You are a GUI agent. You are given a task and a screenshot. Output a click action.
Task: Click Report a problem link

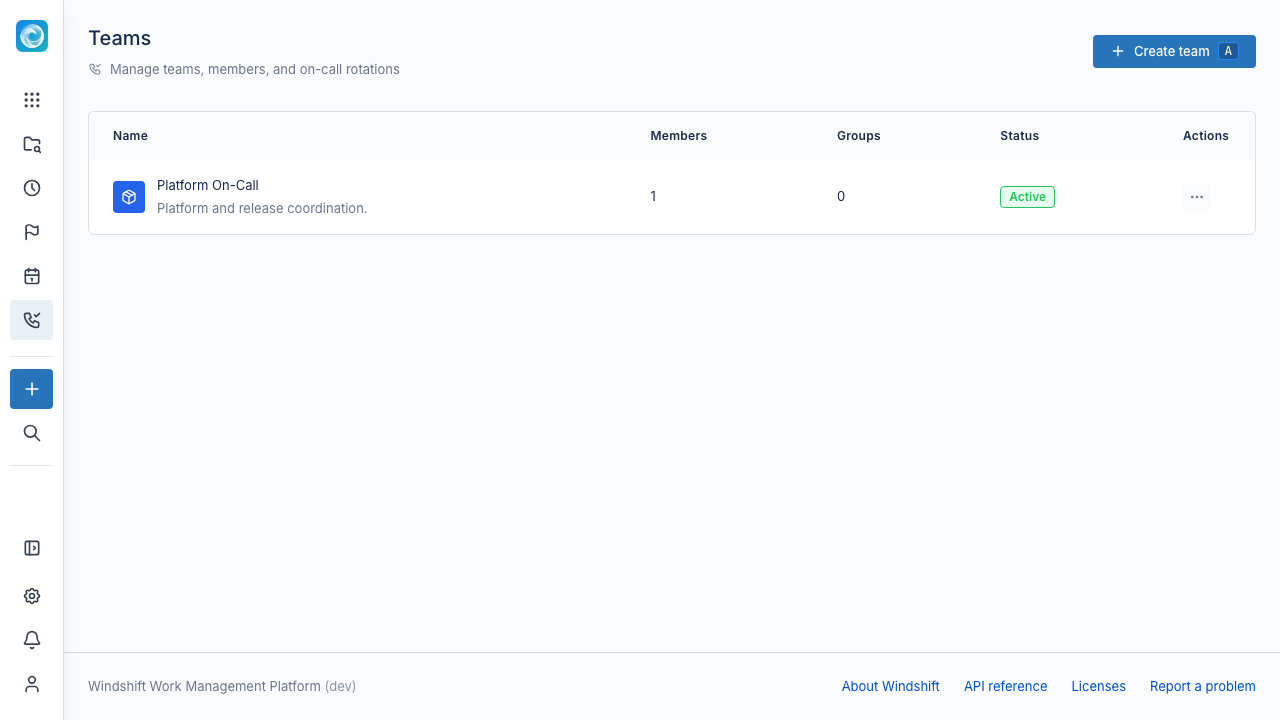click(x=1203, y=686)
